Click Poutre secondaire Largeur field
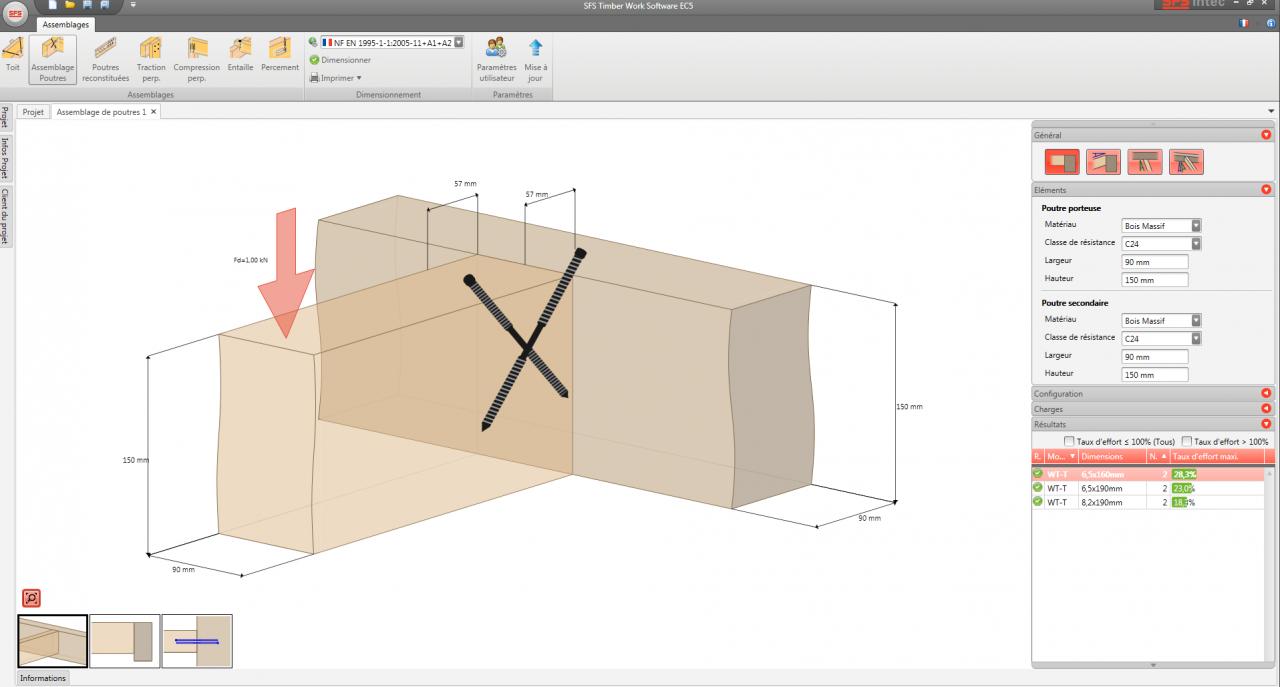The image size is (1280, 687). coord(1155,356)
